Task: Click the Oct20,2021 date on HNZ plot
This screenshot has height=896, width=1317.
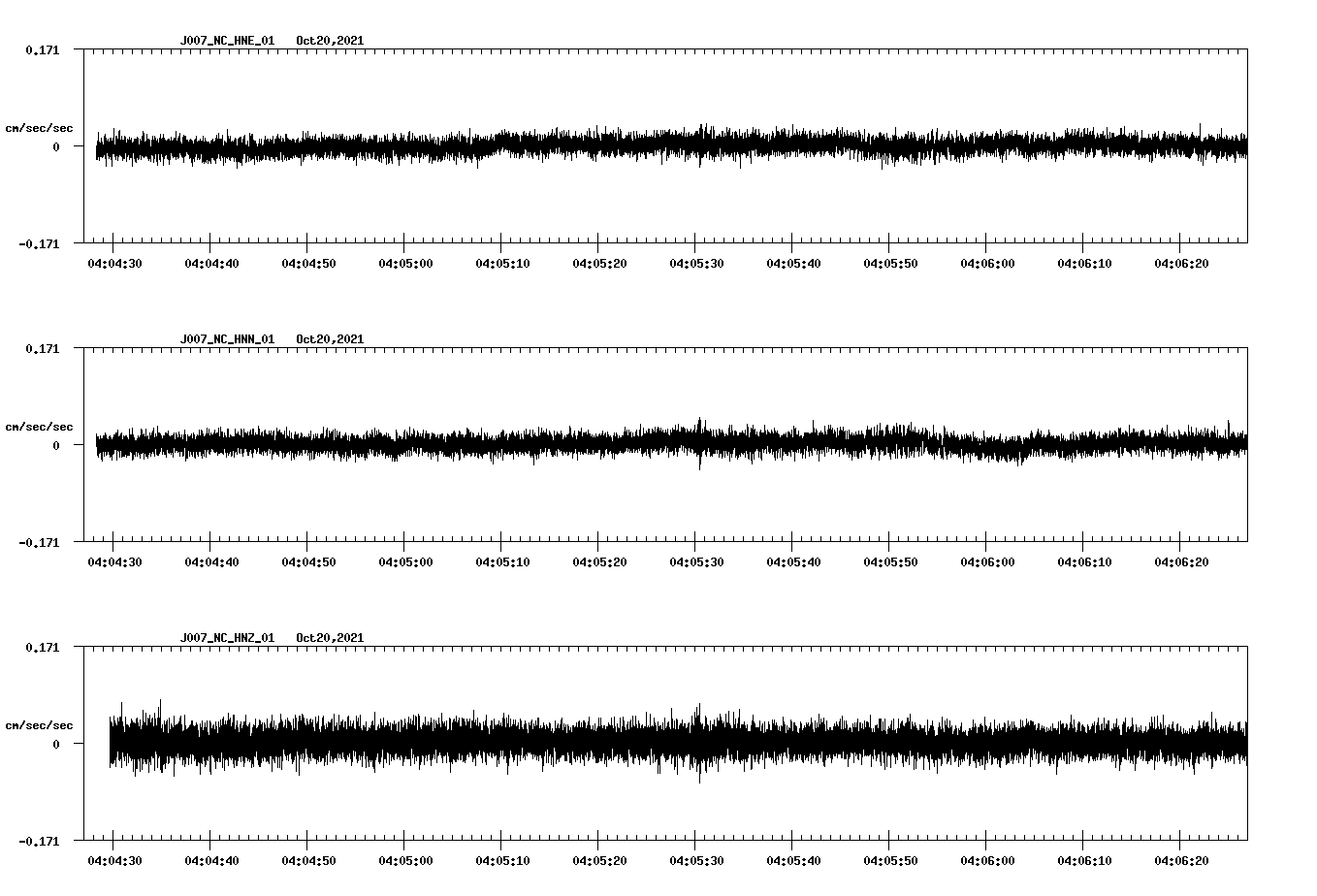Action: coord(330,638)
